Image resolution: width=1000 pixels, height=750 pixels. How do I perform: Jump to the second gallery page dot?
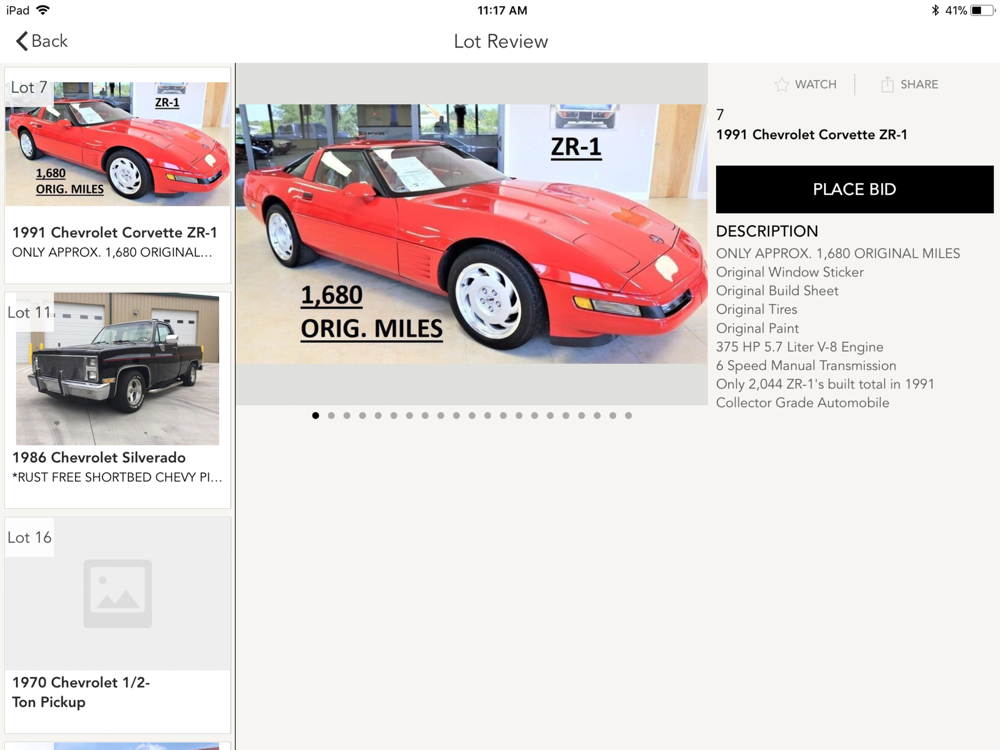(331, 415)
